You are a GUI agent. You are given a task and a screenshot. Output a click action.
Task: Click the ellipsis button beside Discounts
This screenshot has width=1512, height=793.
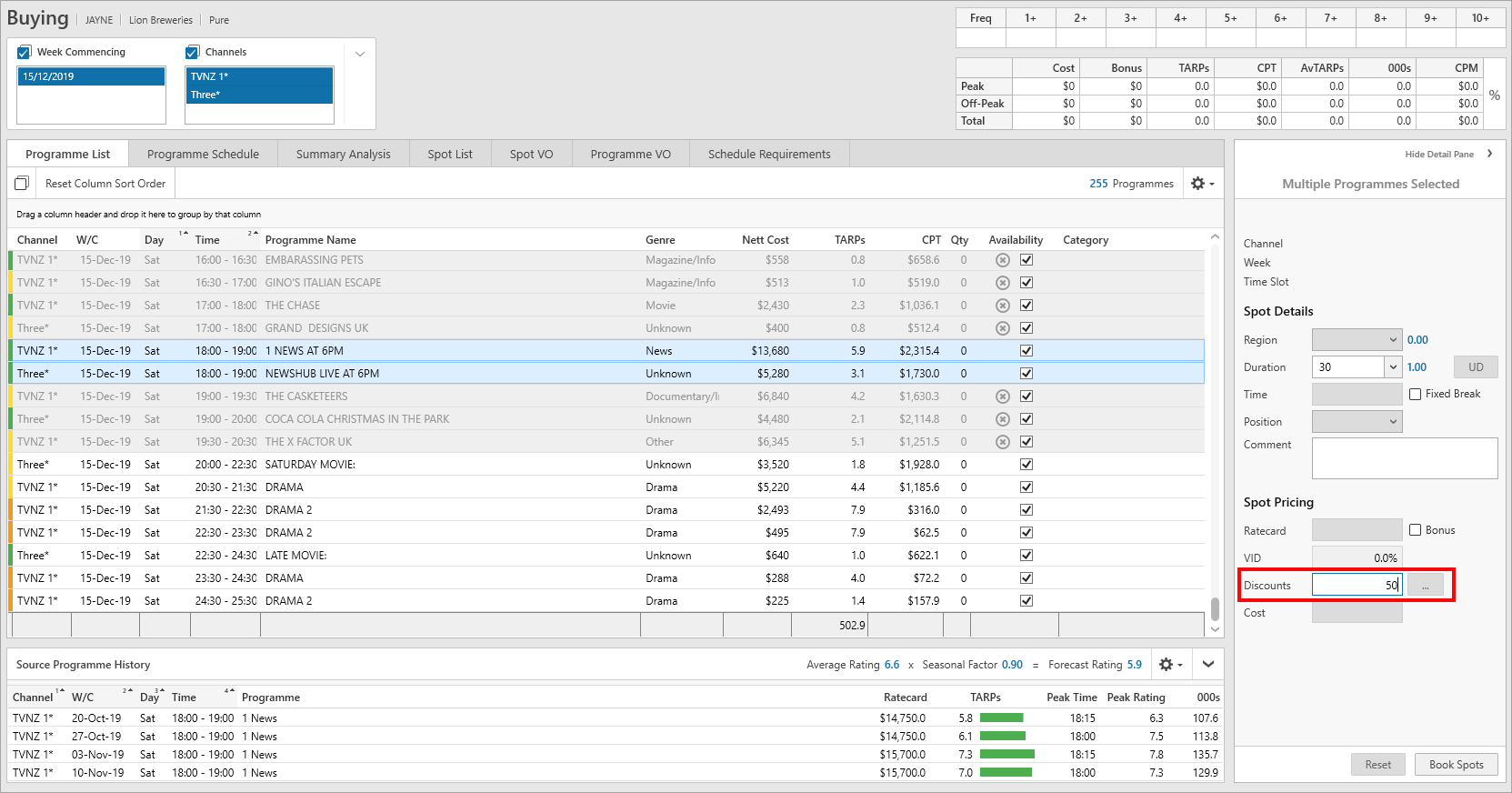click(1426, 586)
